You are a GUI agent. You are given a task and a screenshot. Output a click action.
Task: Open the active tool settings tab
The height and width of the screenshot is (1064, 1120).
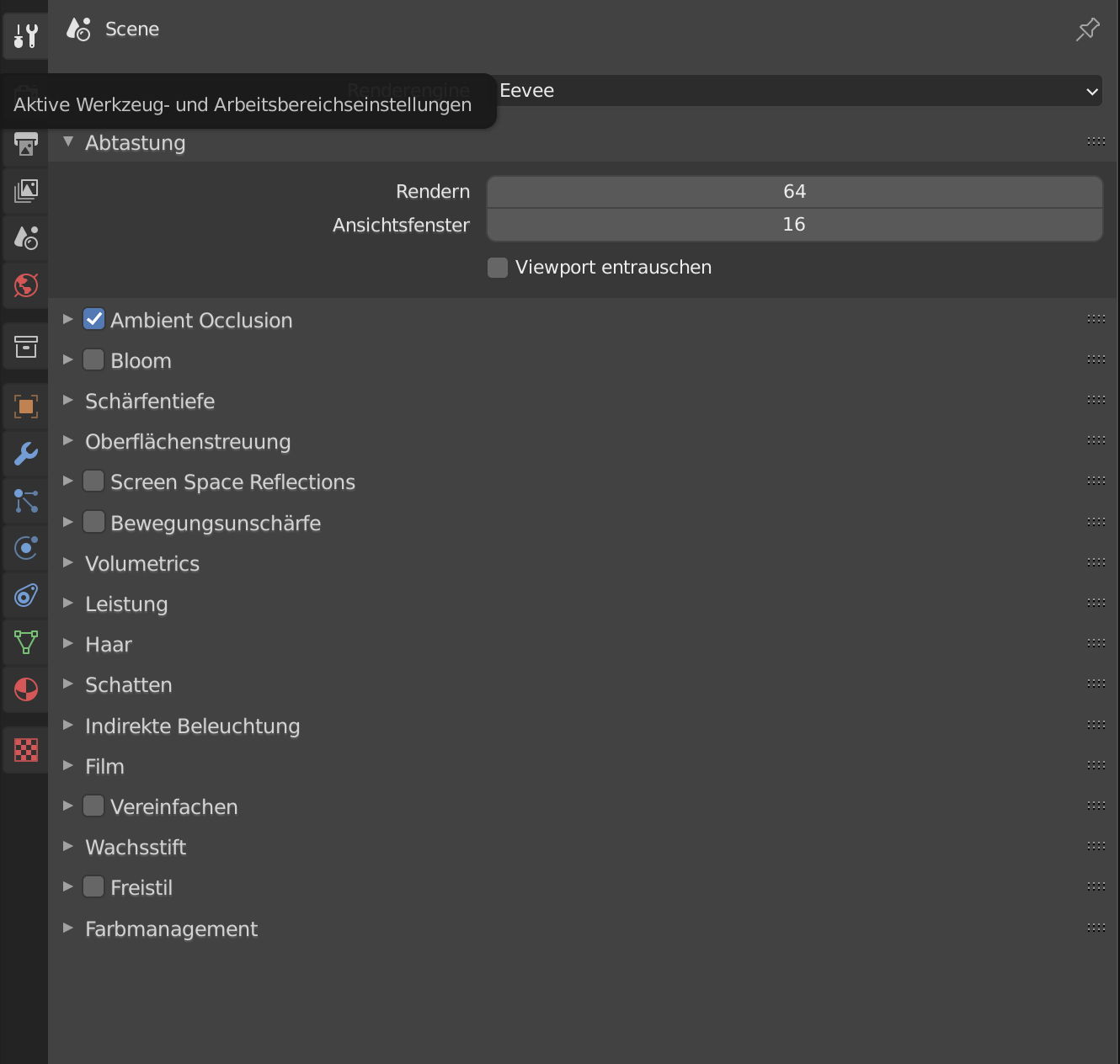click(x=26, y=35)
